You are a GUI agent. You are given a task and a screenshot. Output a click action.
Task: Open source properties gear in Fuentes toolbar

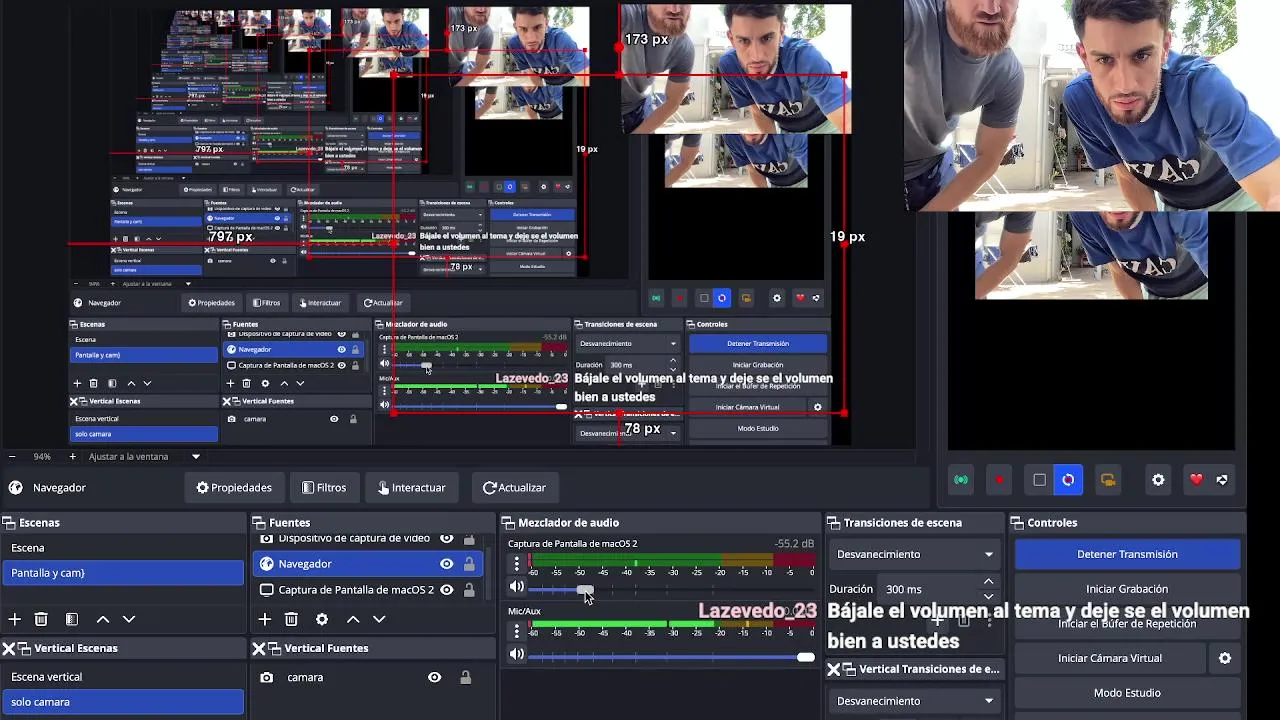click(x=321, y=619)
